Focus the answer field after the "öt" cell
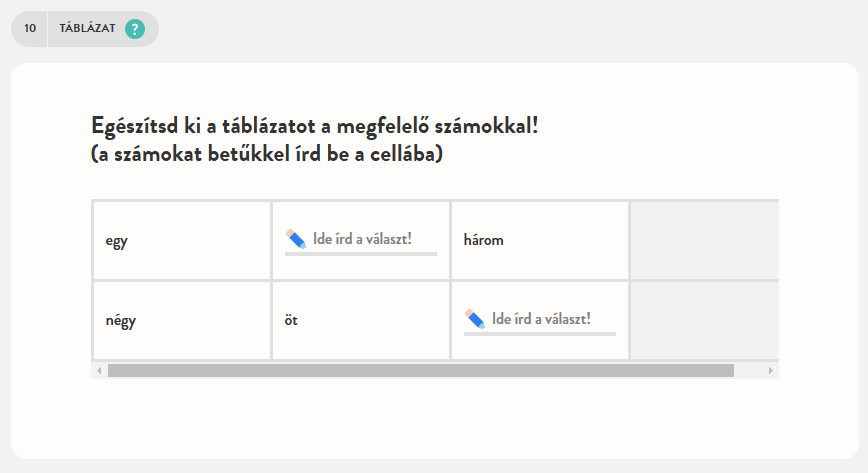868x473 pixels. pyautogui.click(x=551, y=320)
